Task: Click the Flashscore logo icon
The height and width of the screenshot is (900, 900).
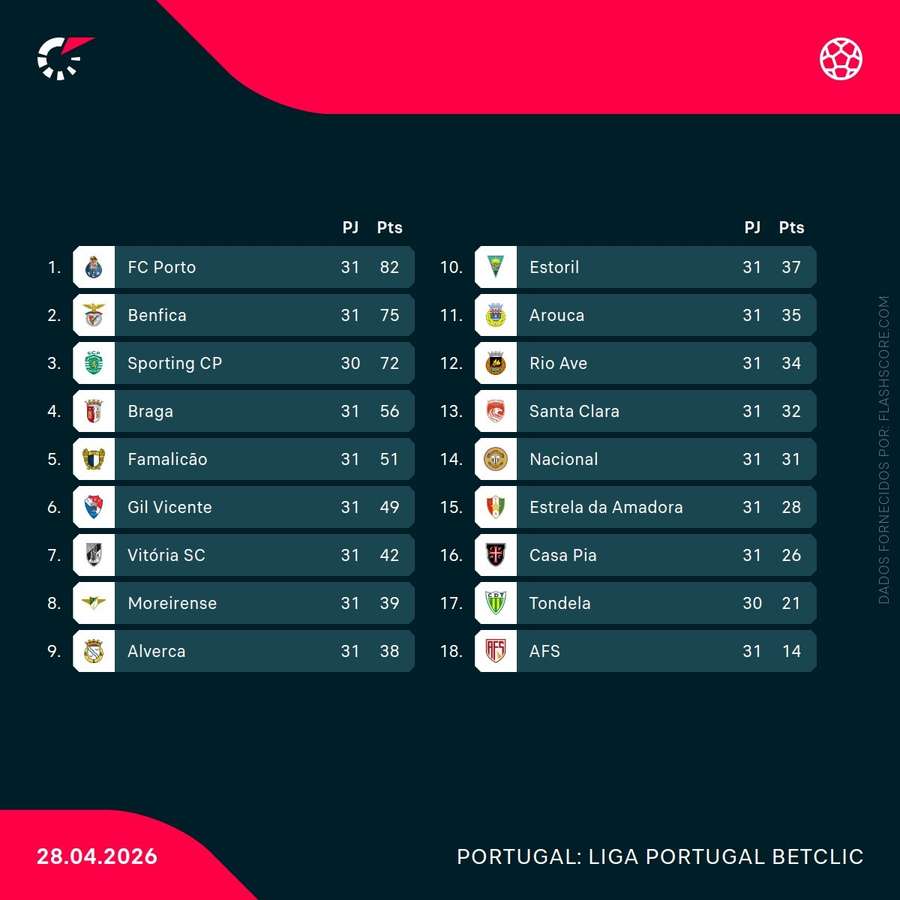Action: point(64,57)
